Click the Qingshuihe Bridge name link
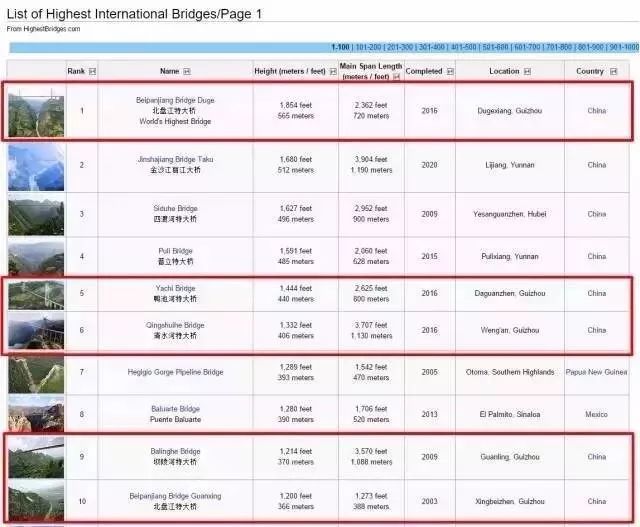640x527 pixels. [x=175, y=325]
